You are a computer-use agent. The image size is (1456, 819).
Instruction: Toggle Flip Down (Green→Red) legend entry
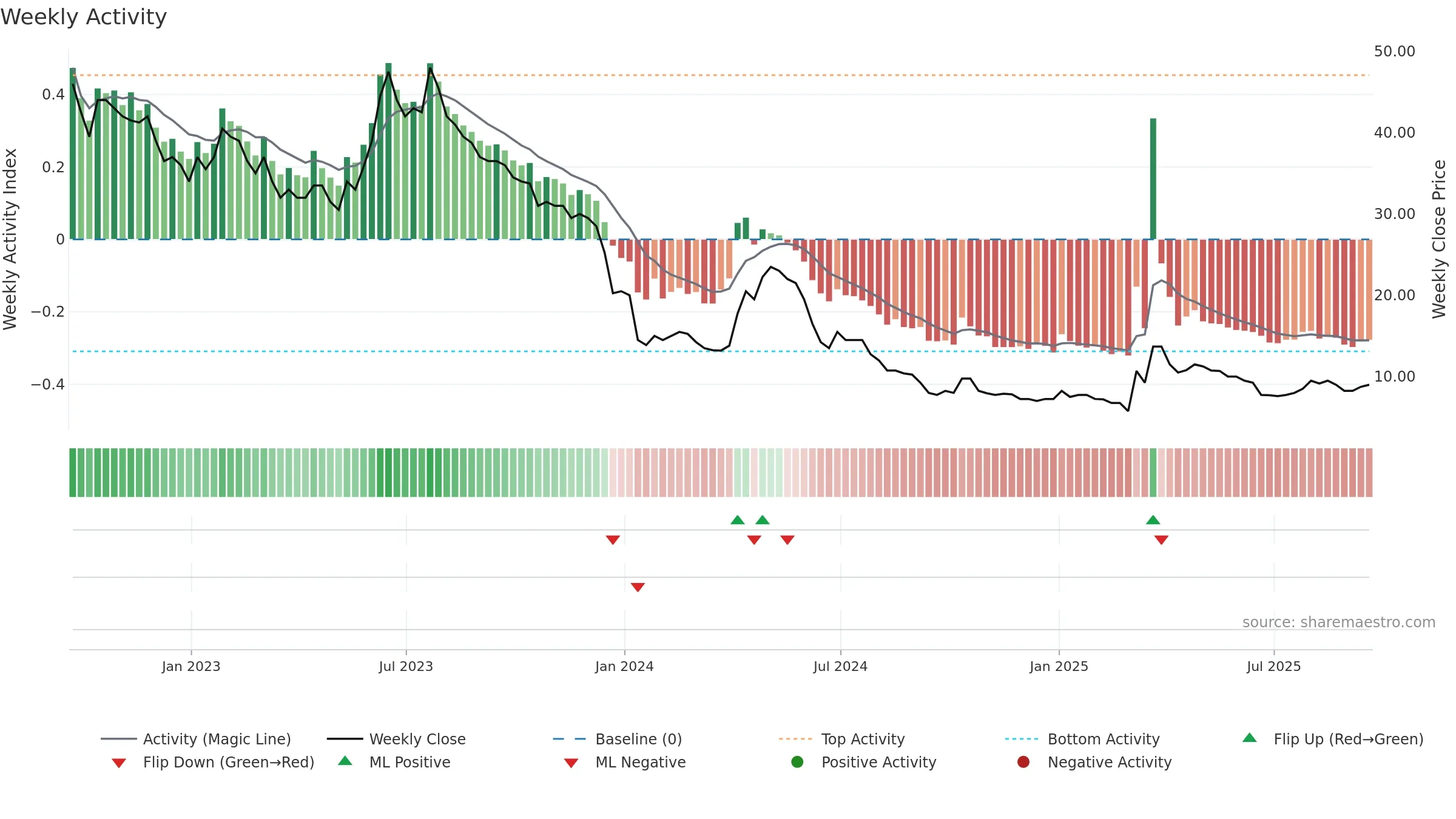[213, 762]
